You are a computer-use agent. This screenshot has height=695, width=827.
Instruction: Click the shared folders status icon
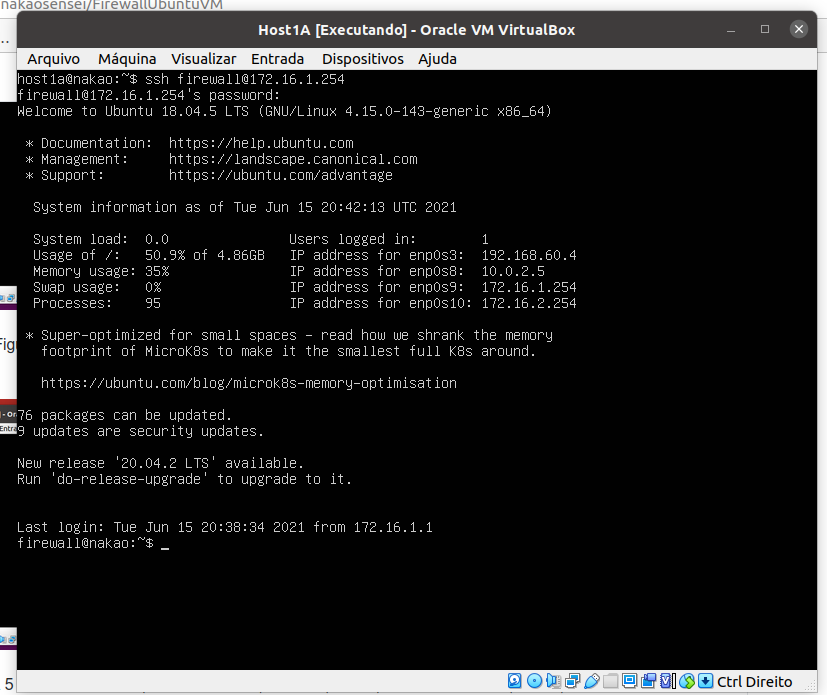click(610, 681)
